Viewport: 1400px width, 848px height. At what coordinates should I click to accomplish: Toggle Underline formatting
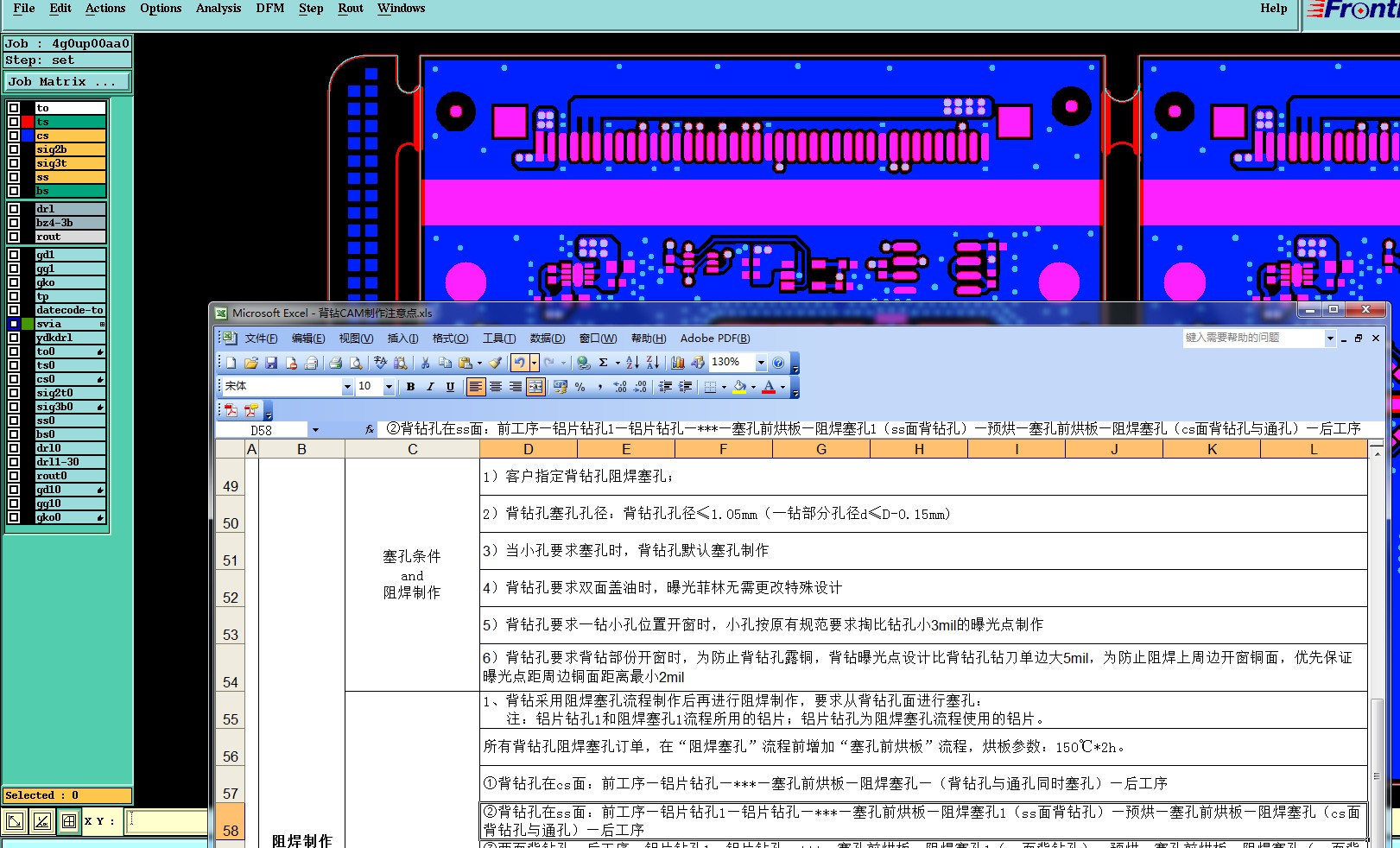450,387
